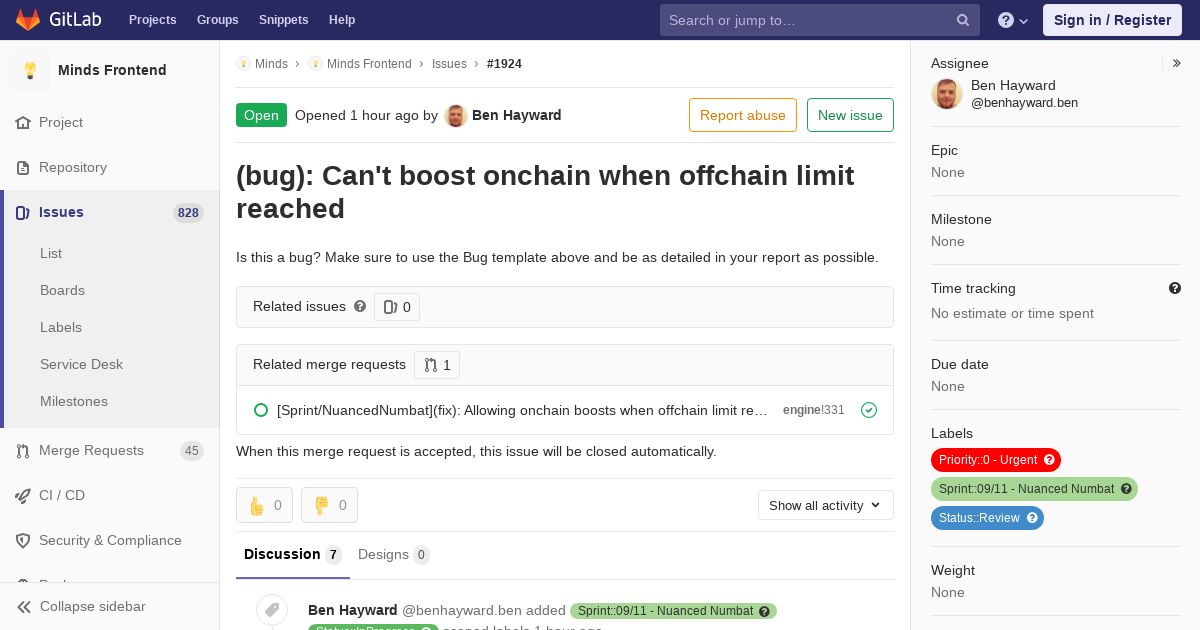1200x630 pixels.
Task: Open Project via house icon
Action: [x=23, y=122]
